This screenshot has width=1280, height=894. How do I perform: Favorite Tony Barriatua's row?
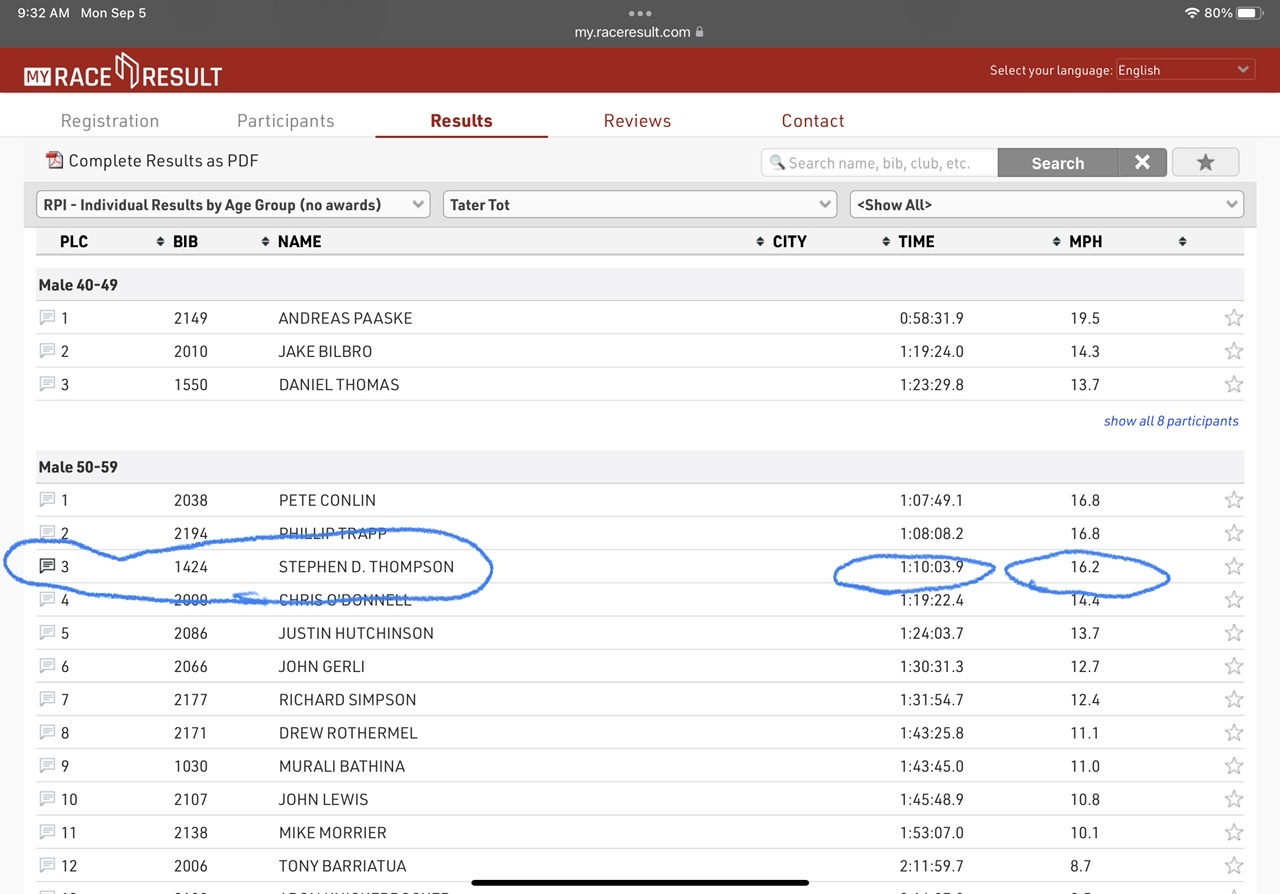(x=1234, y=866)
